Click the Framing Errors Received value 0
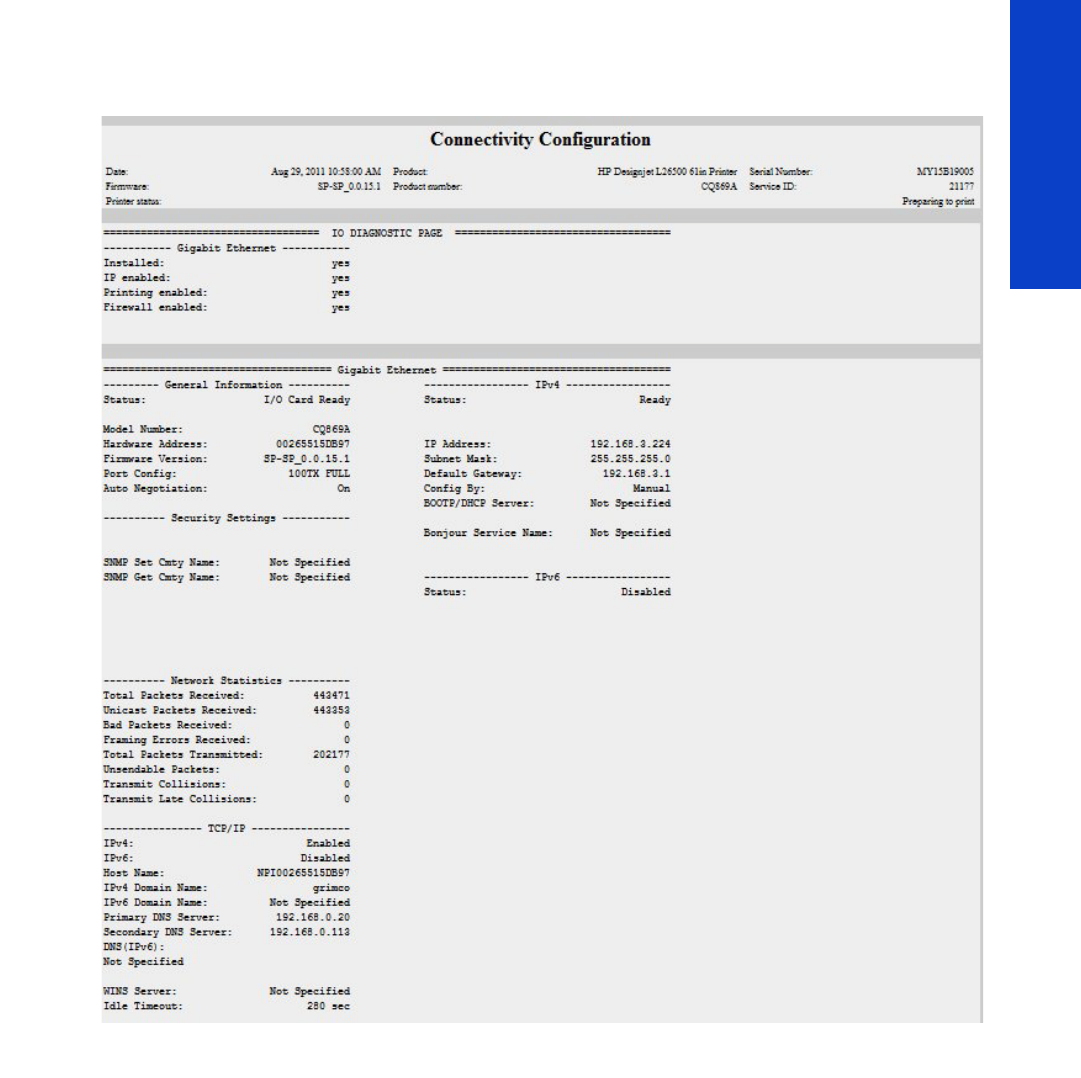This screenshot has width=1081, height=1078. point(347,740)
